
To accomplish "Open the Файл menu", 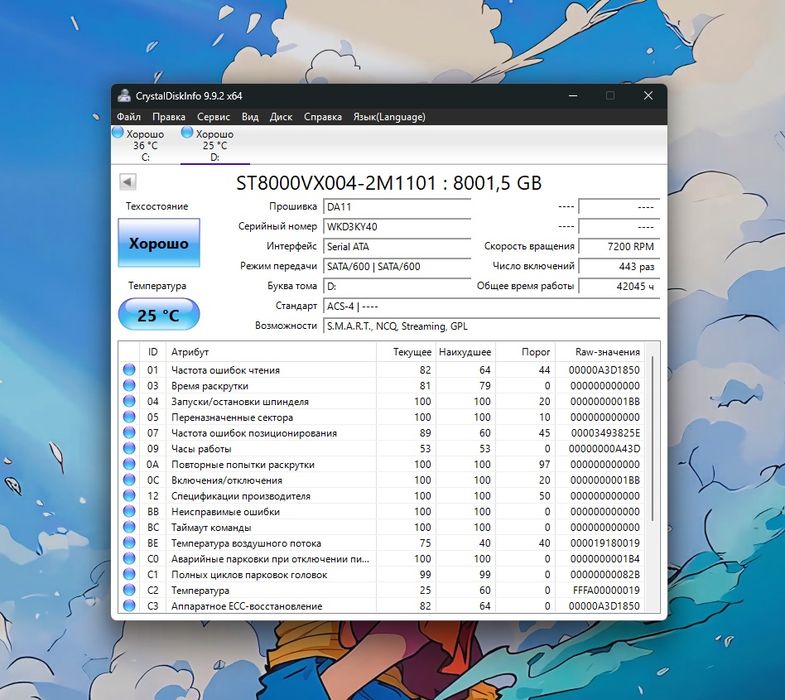I will 129,117.
